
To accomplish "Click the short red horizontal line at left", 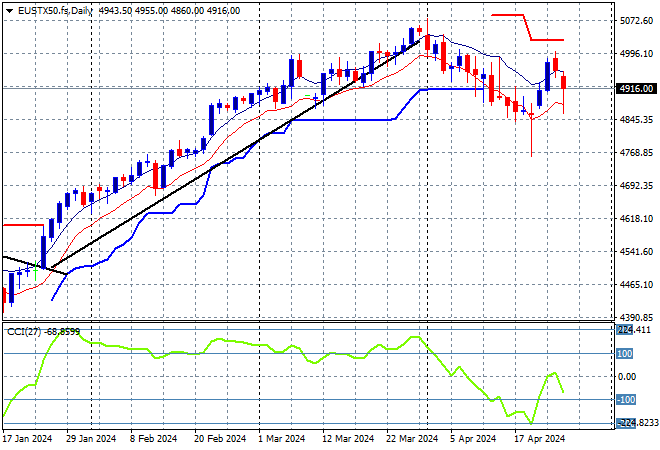I will [22, 225].
